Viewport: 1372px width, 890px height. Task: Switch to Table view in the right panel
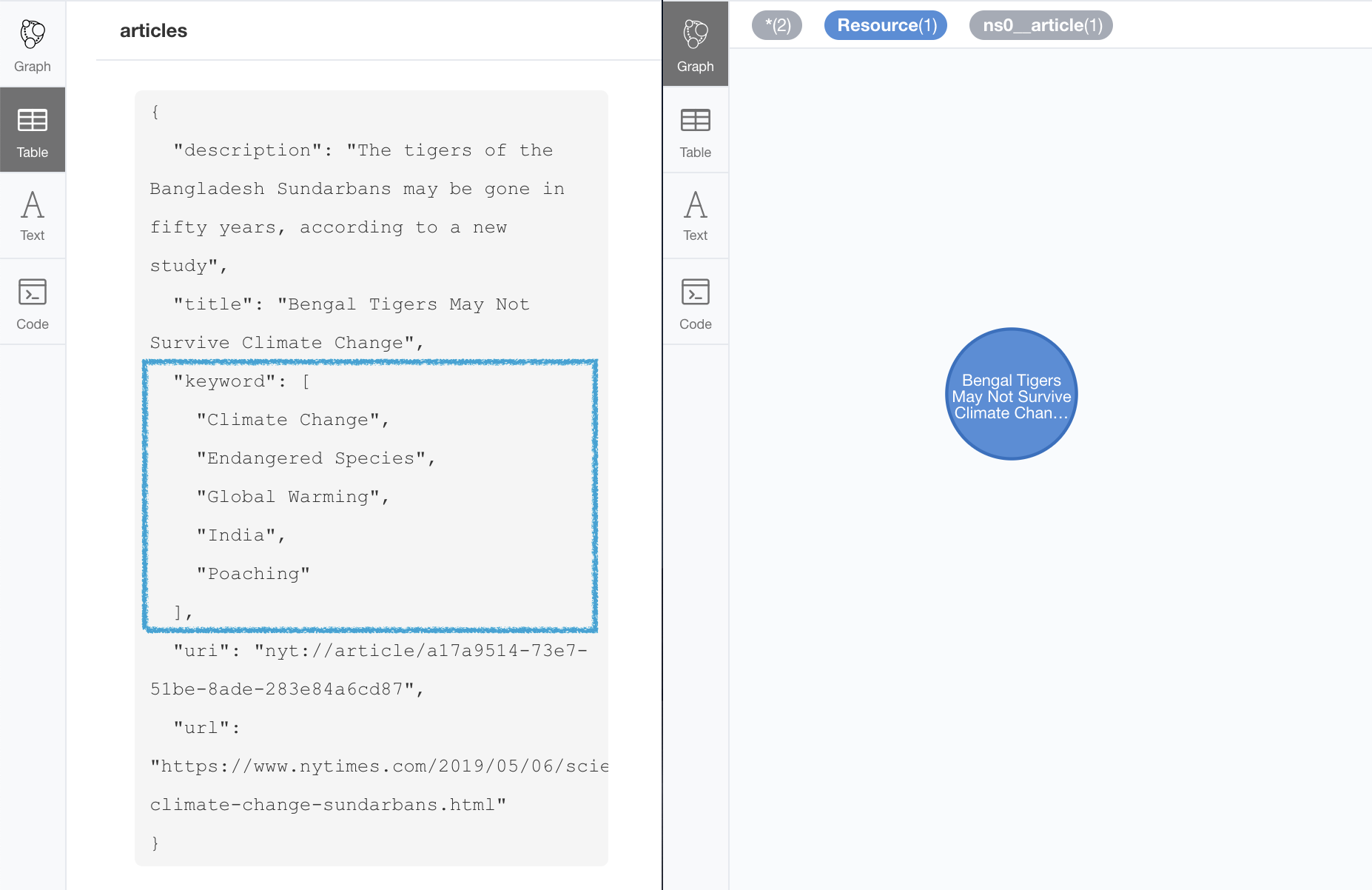[696, 130]
